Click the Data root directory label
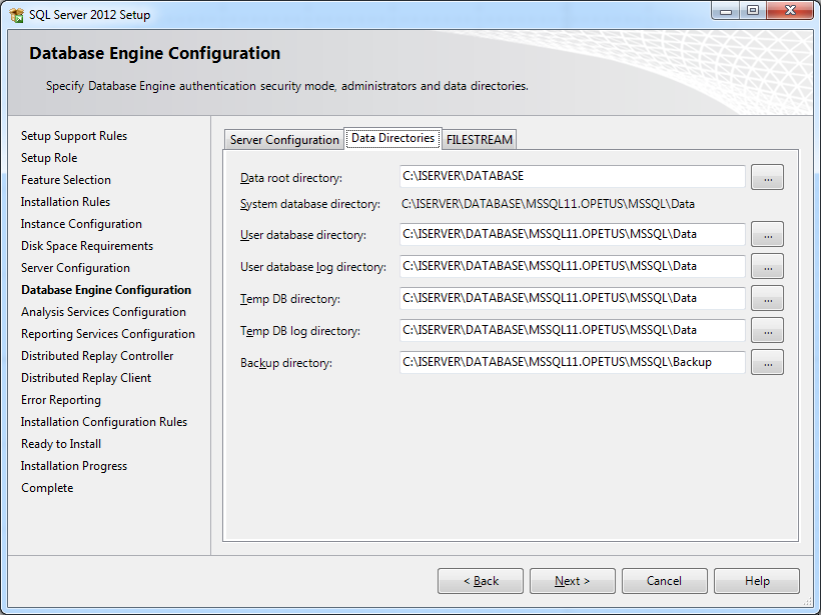This screenshot has width=821, height=615. (291, 178)
